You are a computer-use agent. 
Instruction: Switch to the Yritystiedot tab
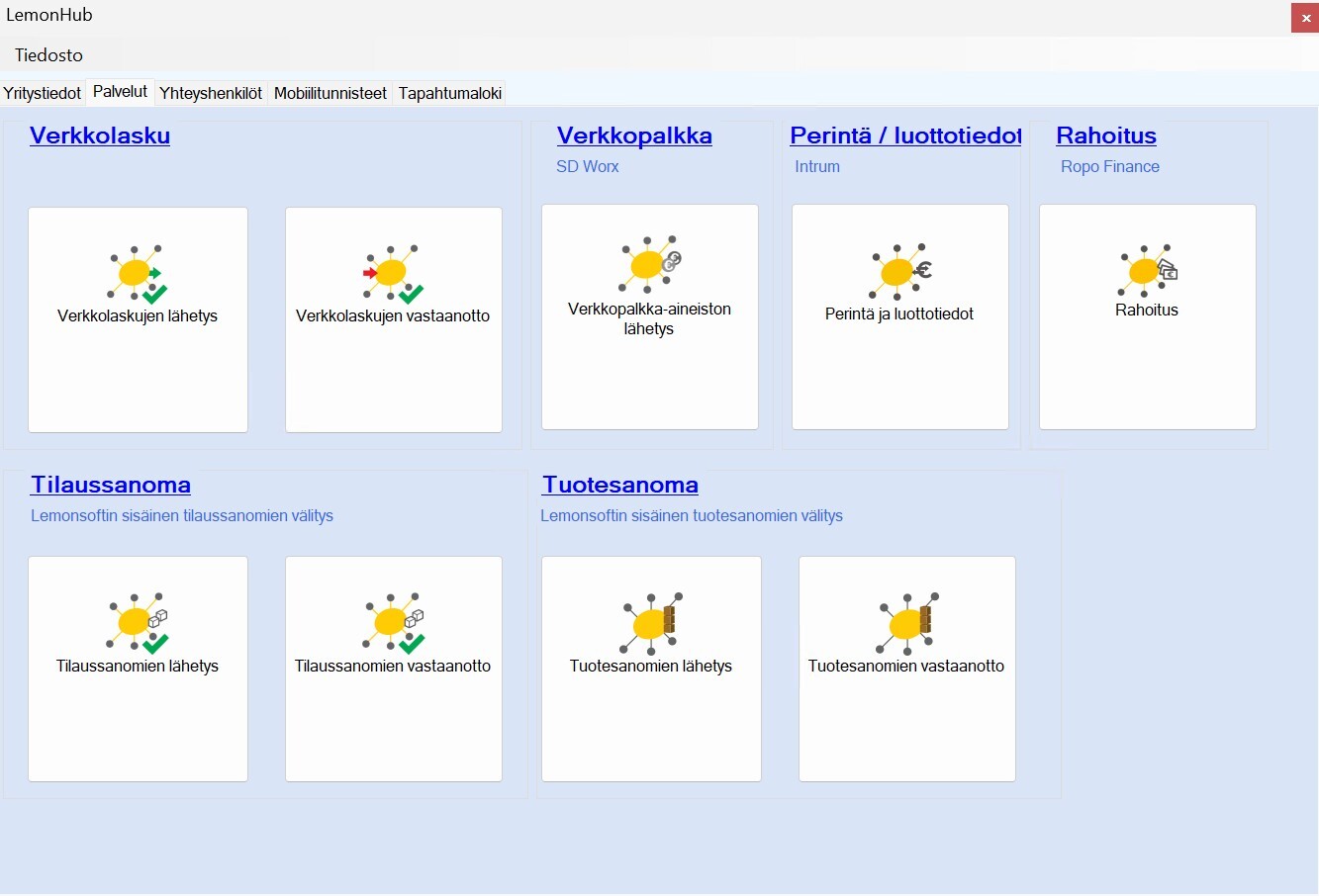[x=42, y=92]
